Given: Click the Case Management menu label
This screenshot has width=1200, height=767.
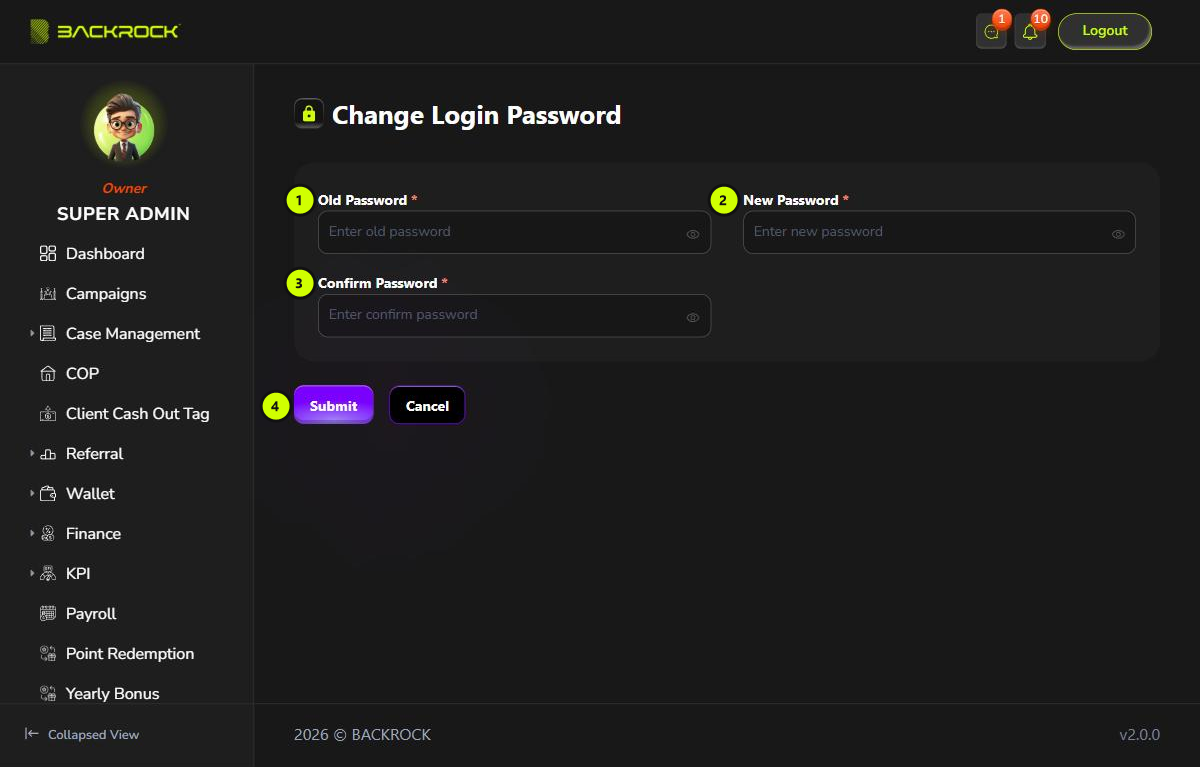Looking at the screenshot, I should click(x=133, y=334).
